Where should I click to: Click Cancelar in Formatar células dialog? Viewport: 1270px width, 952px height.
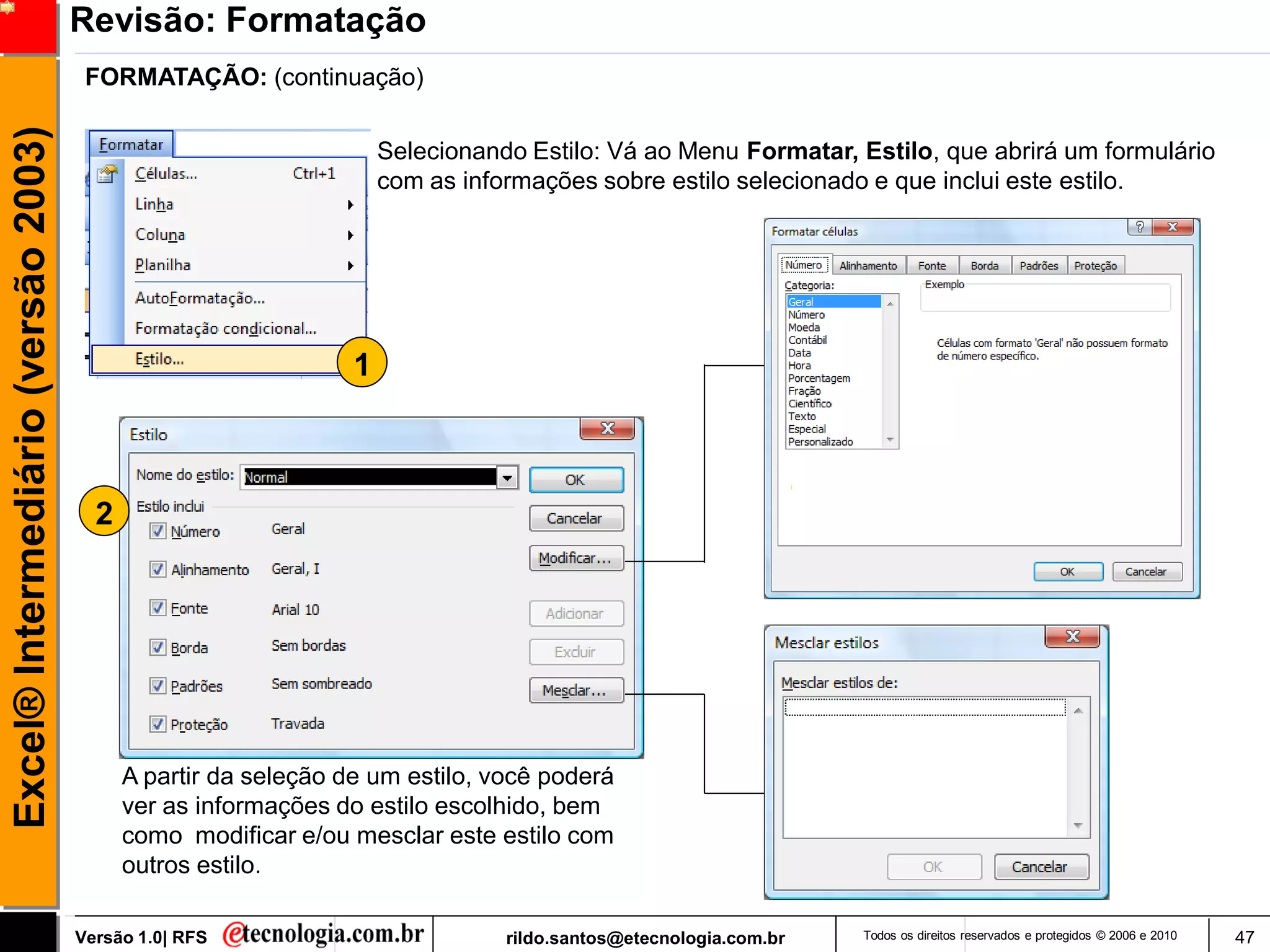(x=1147, y=571)
